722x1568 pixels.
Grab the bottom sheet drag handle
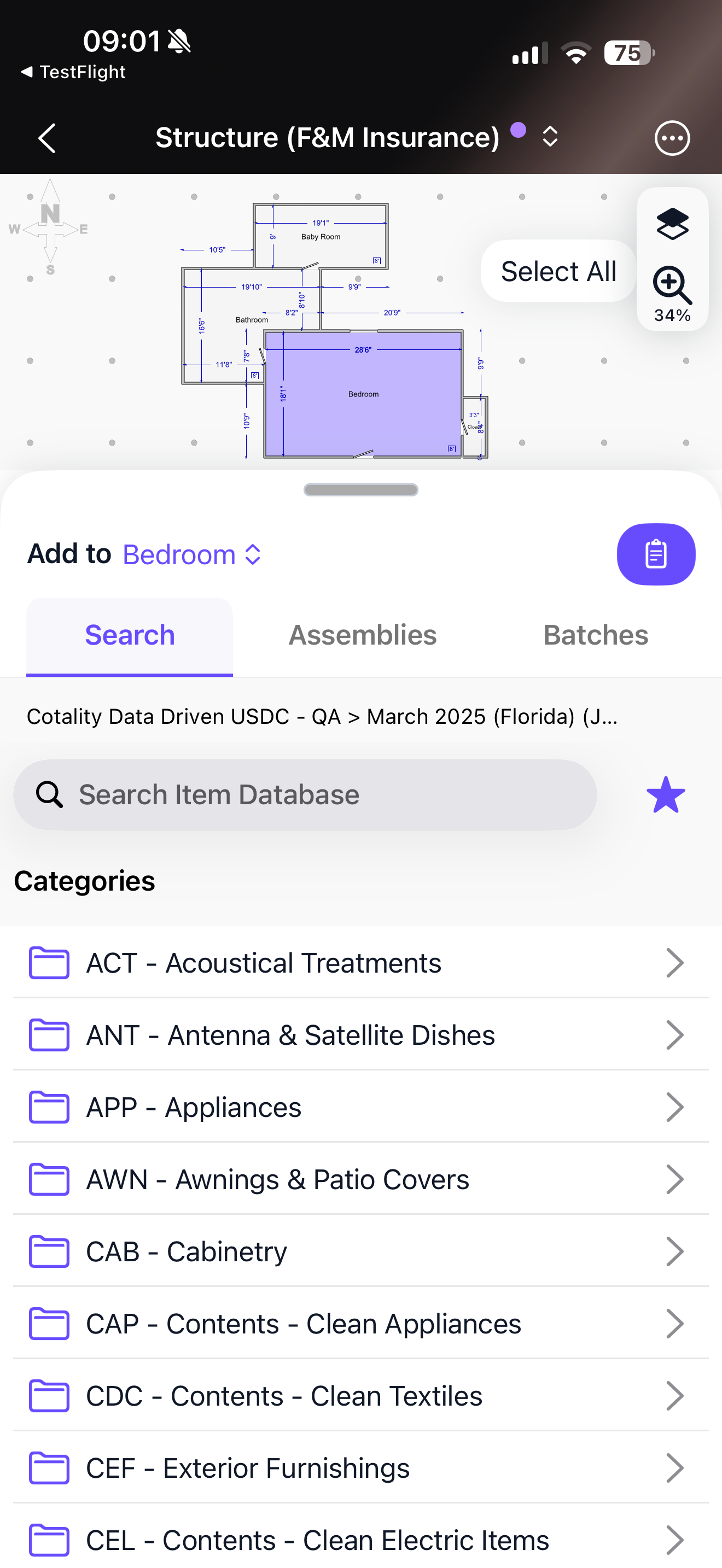361,490
